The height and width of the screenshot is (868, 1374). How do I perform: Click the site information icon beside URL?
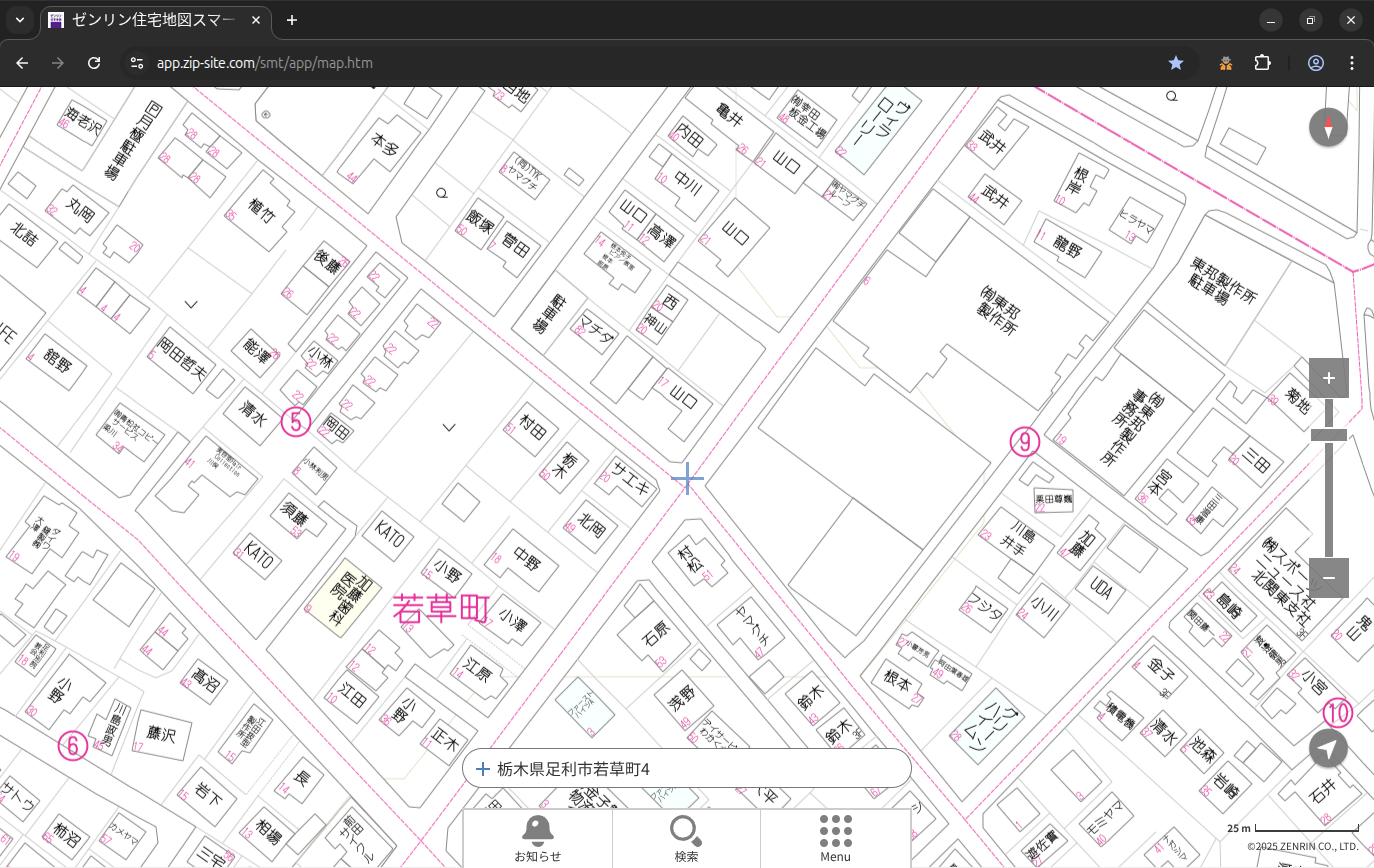(136, 63)
